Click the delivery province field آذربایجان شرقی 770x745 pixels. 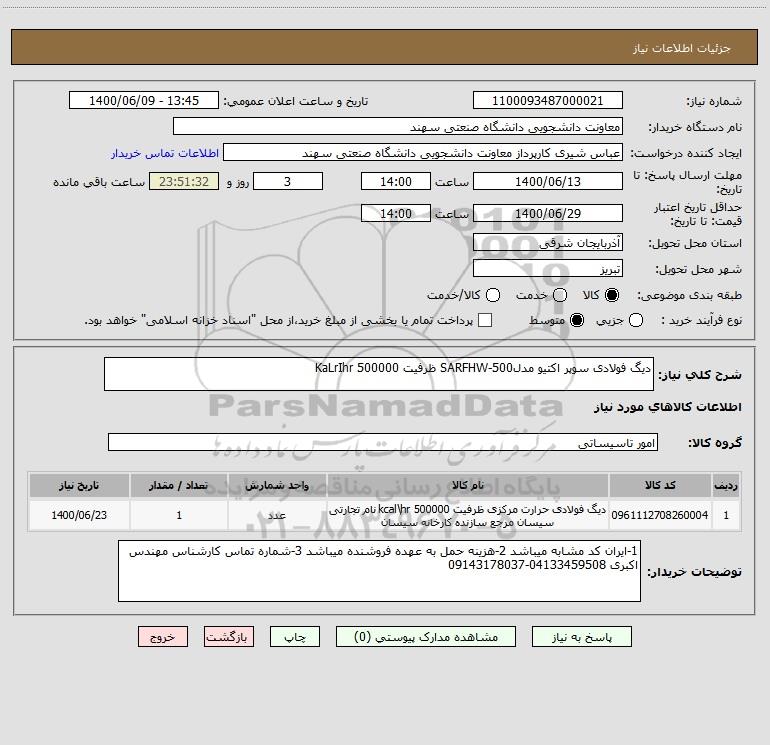point(548,243)
